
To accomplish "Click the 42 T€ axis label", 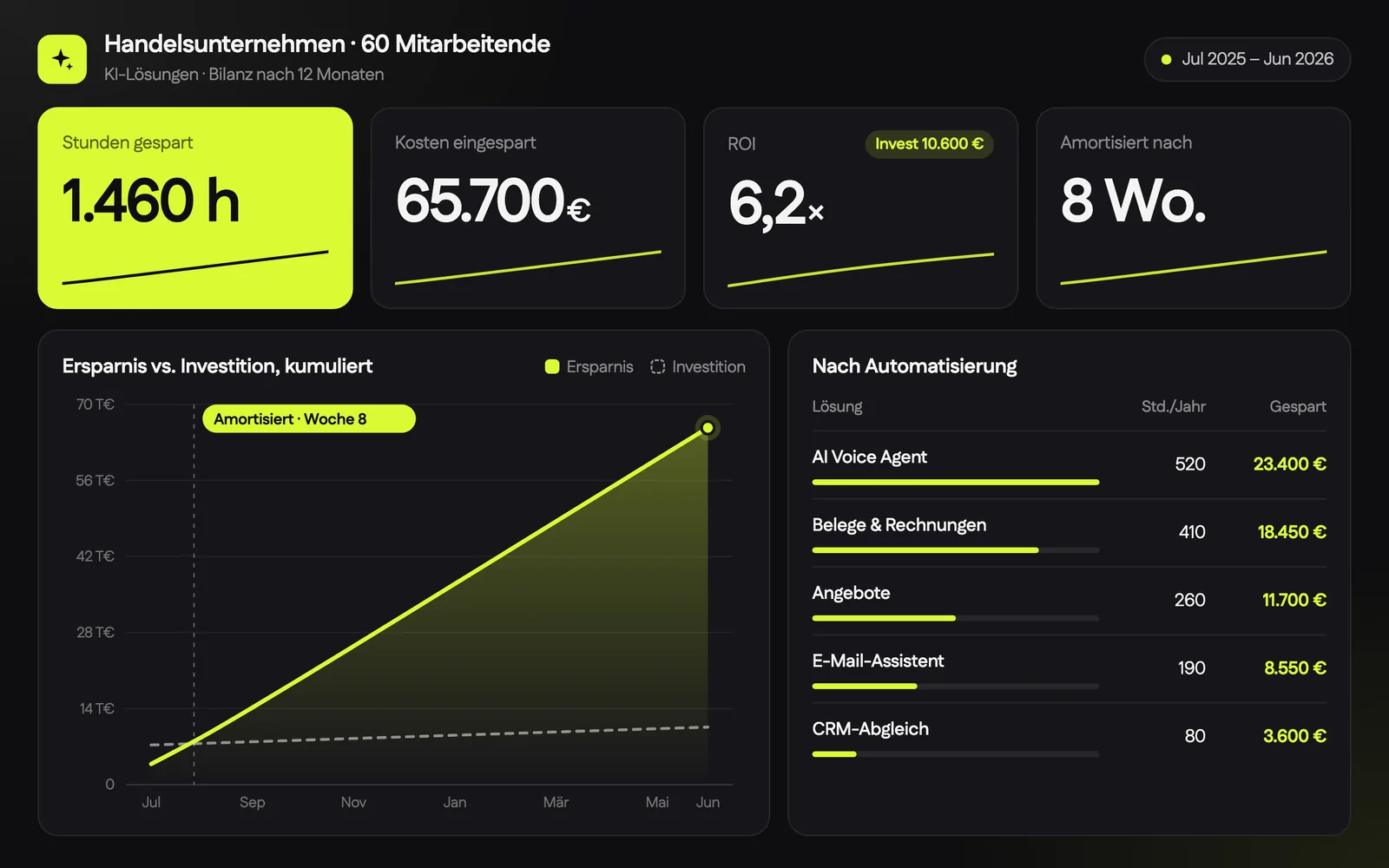I will (95, 556).
